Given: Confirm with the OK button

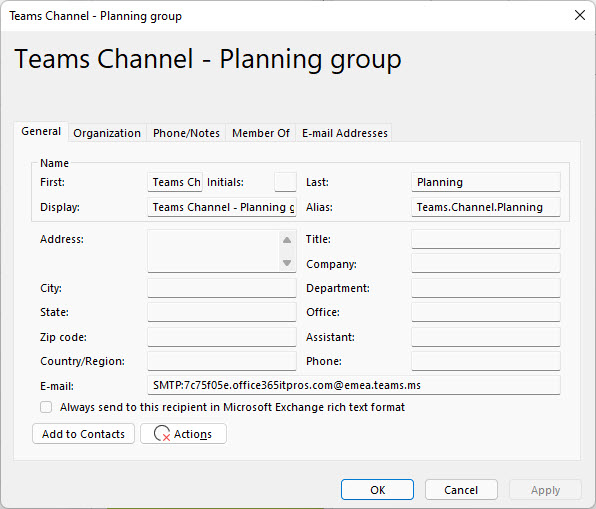Looking at the screenshot, I should pos(377,490).
